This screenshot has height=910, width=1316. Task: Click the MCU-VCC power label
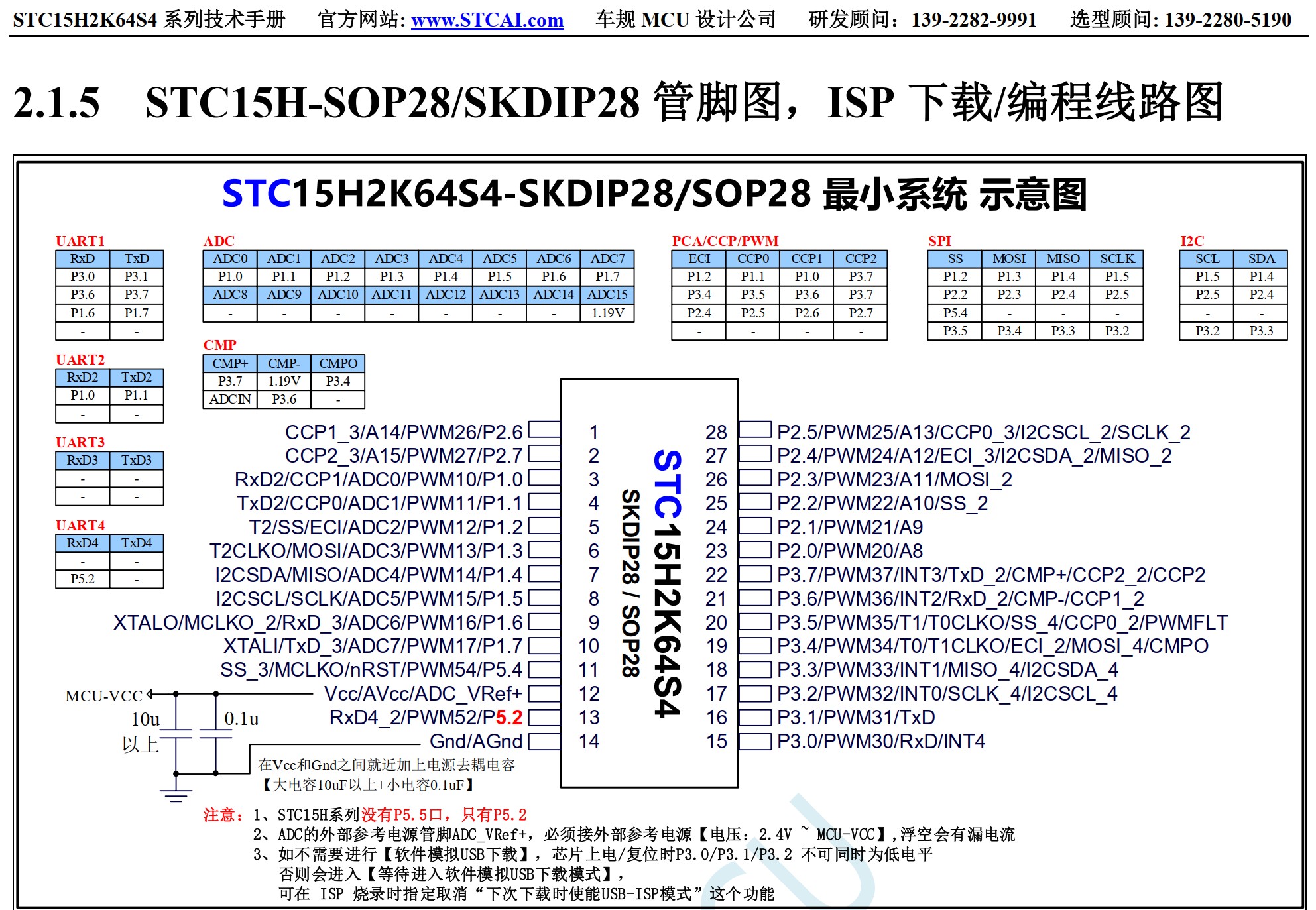[104, 696]
